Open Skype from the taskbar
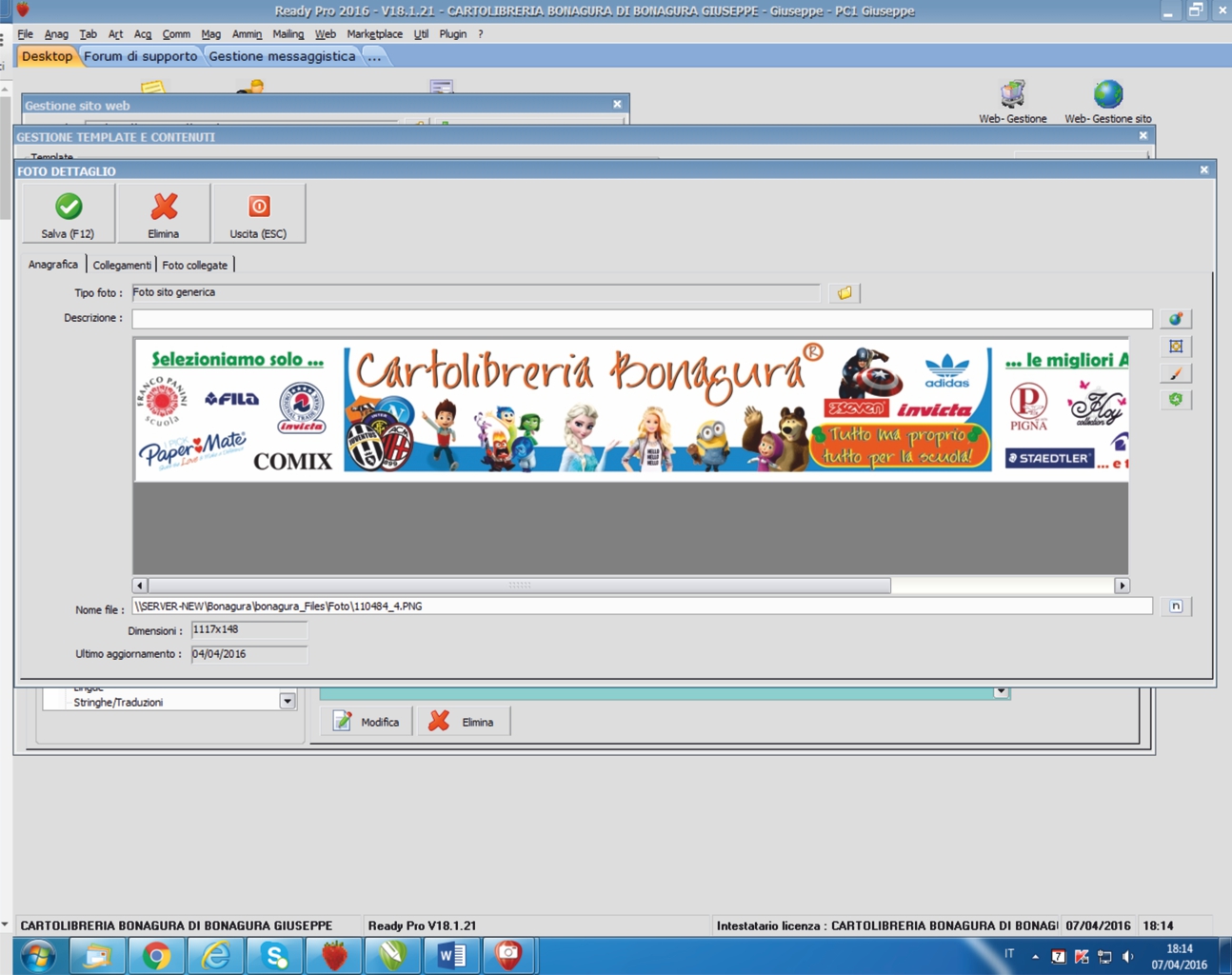The width and height of the screenshot is (1232, 975). coord(274,956)
